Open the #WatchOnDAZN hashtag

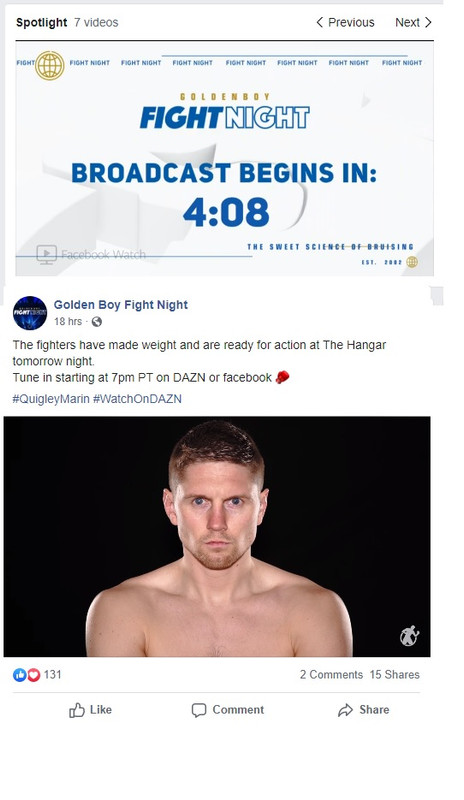click(x=137, y=399)
